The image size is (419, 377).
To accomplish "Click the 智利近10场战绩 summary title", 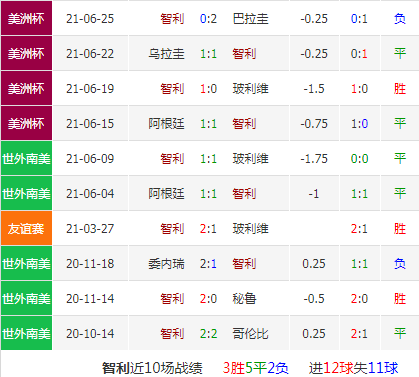I will point(152,368).
